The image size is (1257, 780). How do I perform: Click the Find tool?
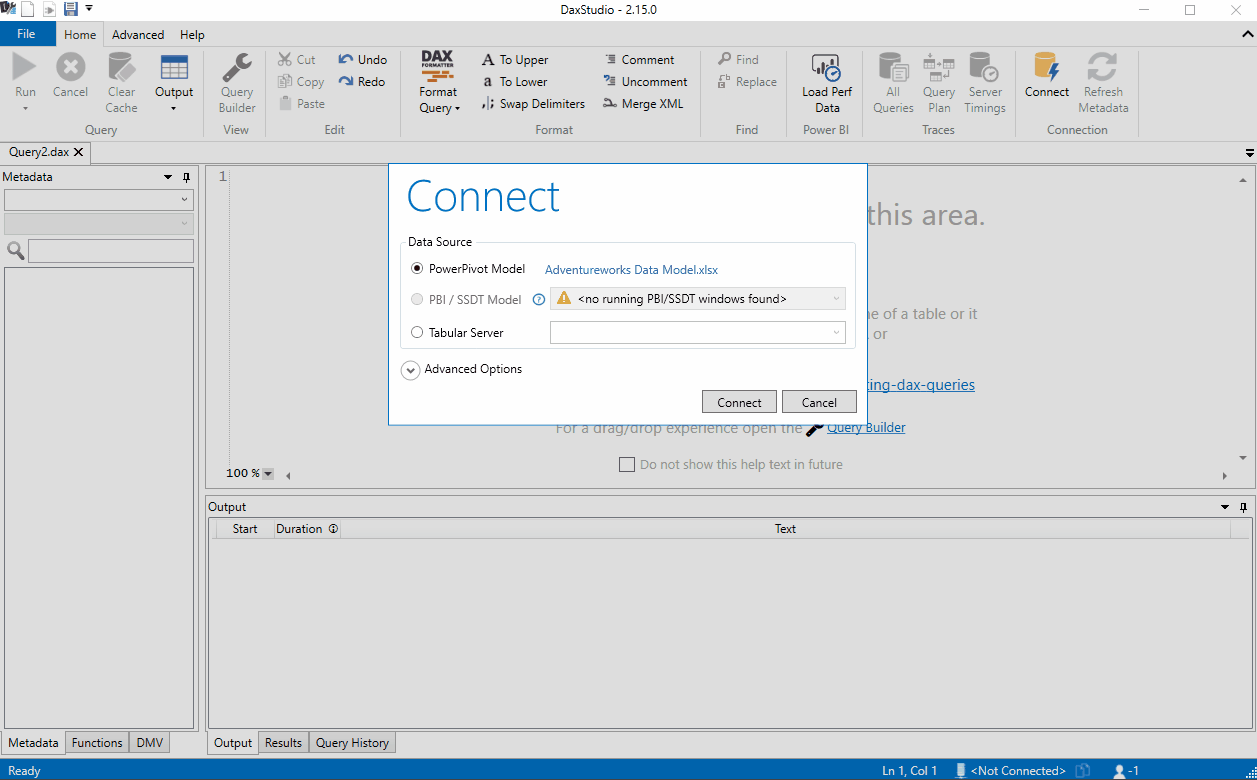pos(738,60)
